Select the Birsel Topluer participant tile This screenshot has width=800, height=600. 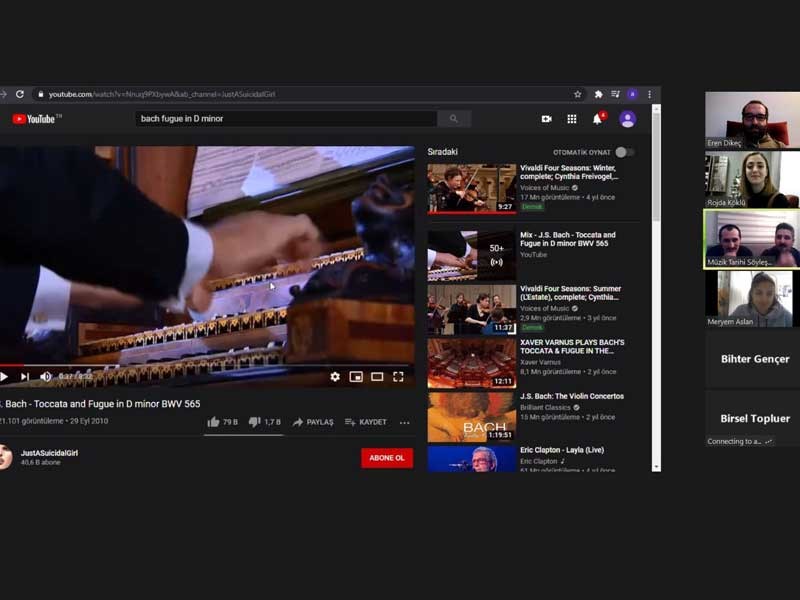(x=753, y=419)
